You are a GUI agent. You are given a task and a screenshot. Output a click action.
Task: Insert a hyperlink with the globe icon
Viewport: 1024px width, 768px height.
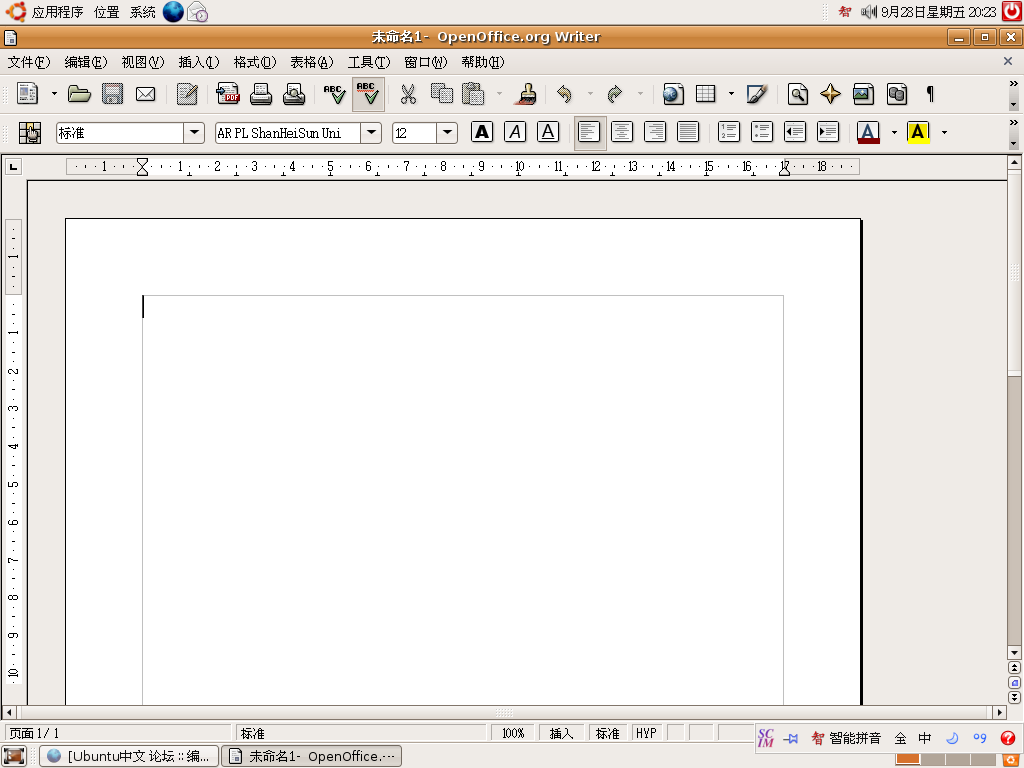[x=673, y=94]
